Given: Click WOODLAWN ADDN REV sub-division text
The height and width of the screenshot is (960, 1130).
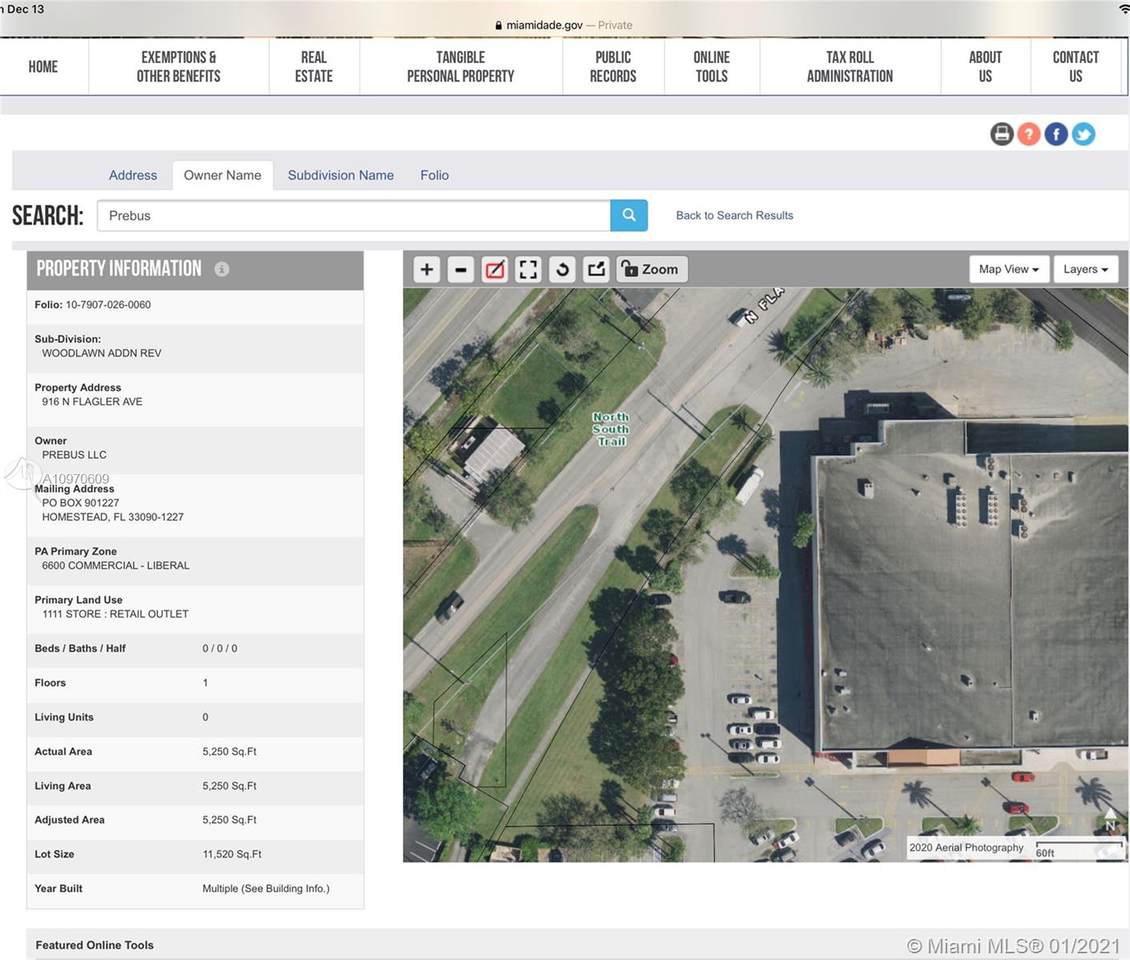Looking at the screenshot, I should pos(102,353).
